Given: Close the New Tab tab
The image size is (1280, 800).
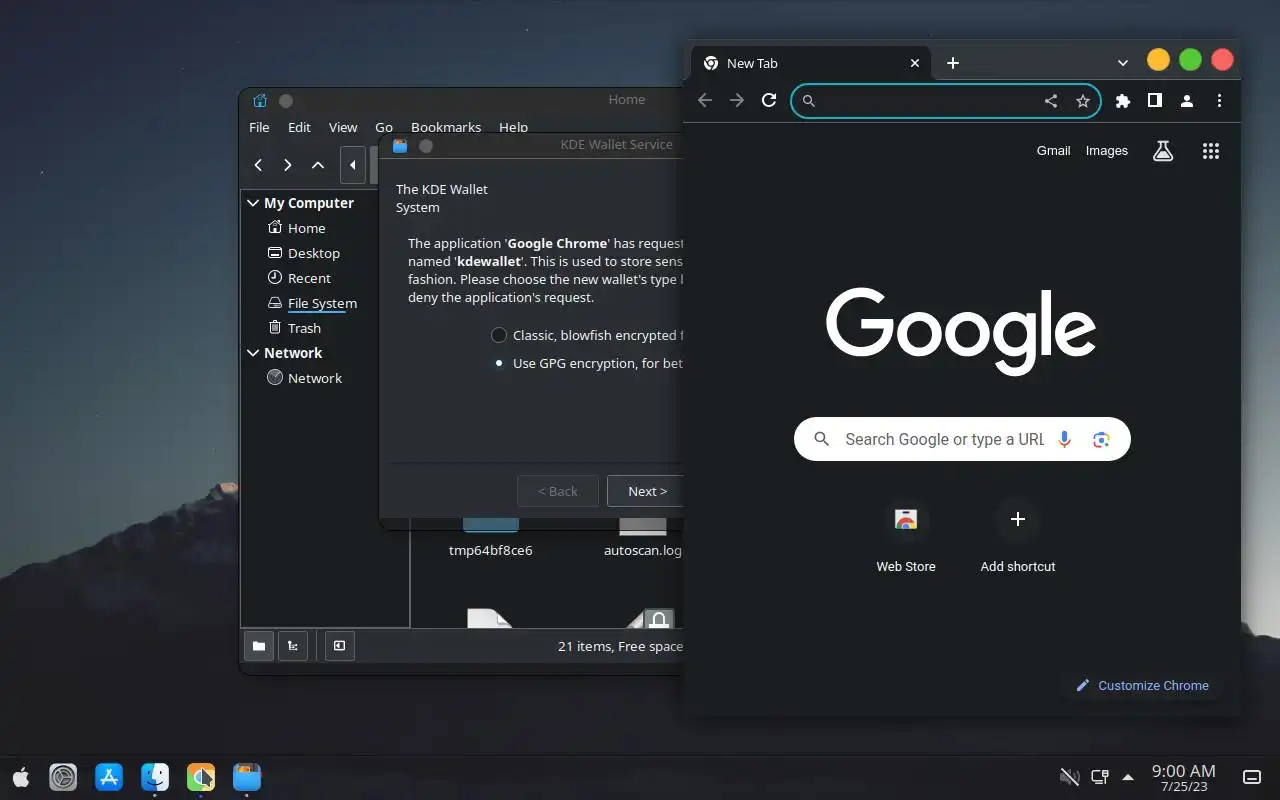Looking at the screenshot, I should click(914, 63).
